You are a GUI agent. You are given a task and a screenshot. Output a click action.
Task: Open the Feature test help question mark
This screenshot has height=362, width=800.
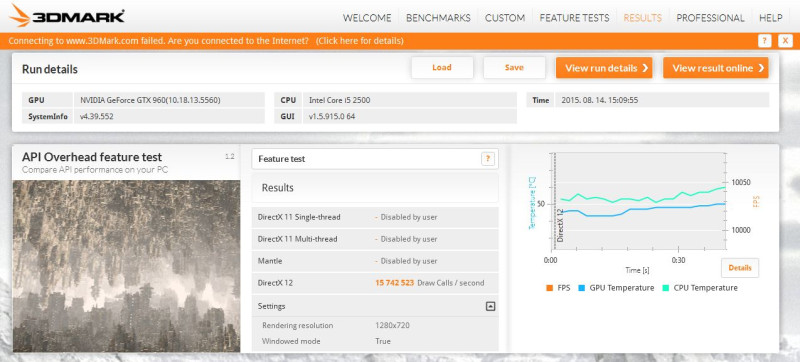(x=488, y=159)
